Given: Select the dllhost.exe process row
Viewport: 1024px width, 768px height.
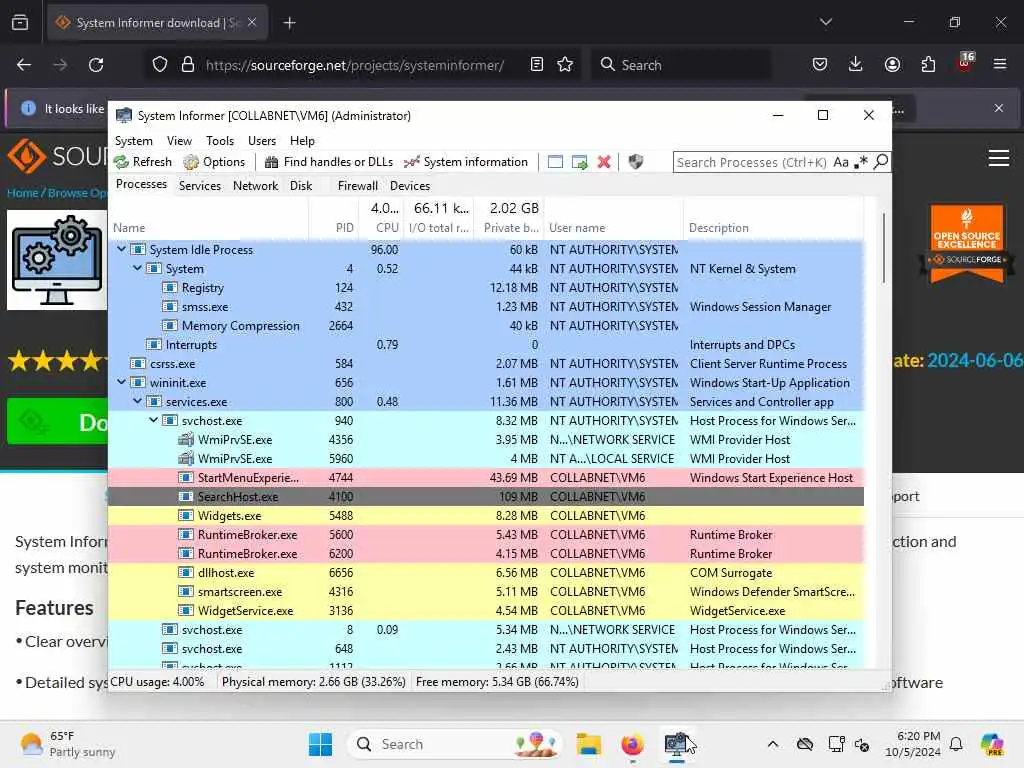Looking at the screenshot, I should point(486,572).
